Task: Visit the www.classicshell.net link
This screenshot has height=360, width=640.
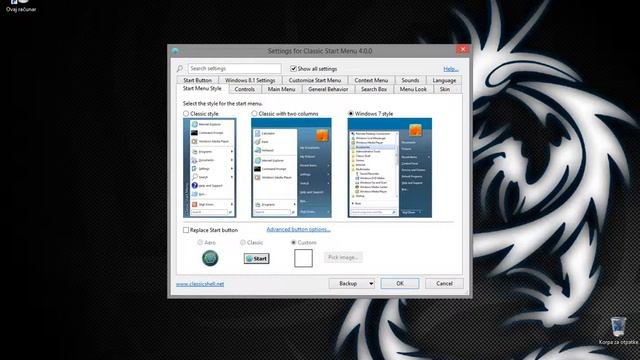Action: [200, 284]
